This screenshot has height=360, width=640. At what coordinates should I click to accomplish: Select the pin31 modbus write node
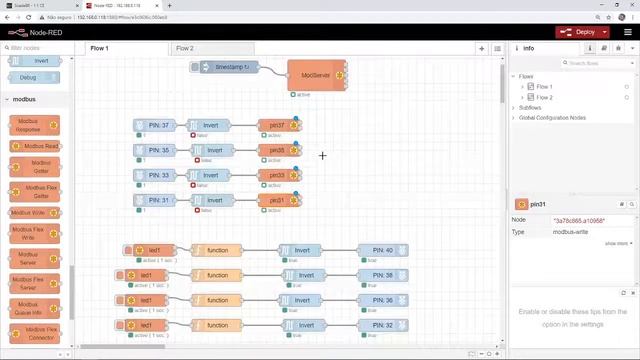click(280, 200)
